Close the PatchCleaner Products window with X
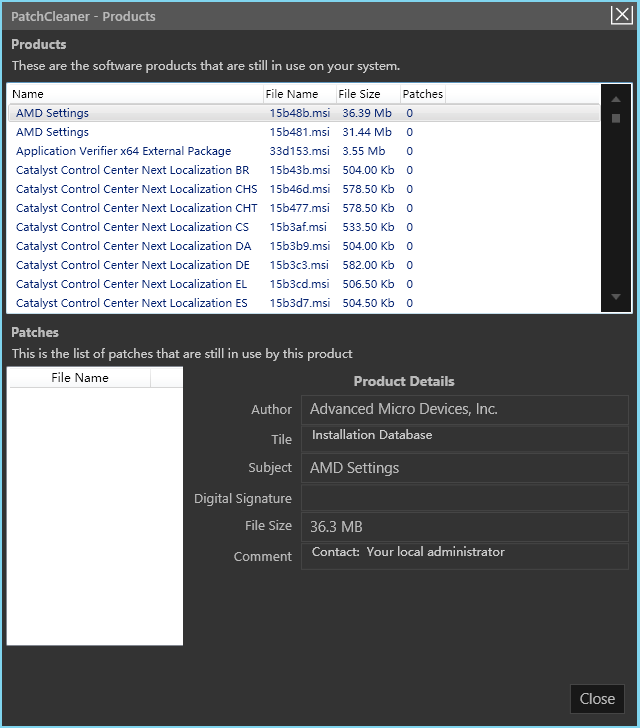Screen dimensions: 640x728 (x=621, y=15)
